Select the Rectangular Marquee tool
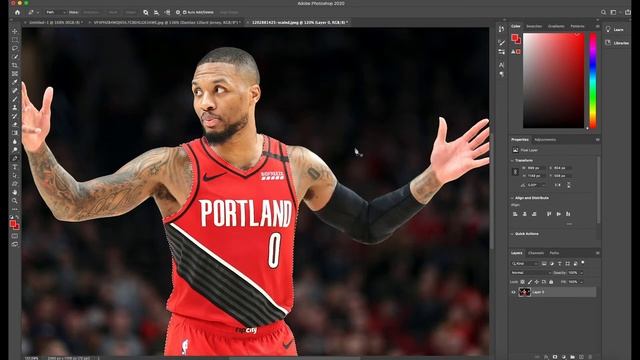The height and width of the screenshot is (360, 640). coord(15,40)
